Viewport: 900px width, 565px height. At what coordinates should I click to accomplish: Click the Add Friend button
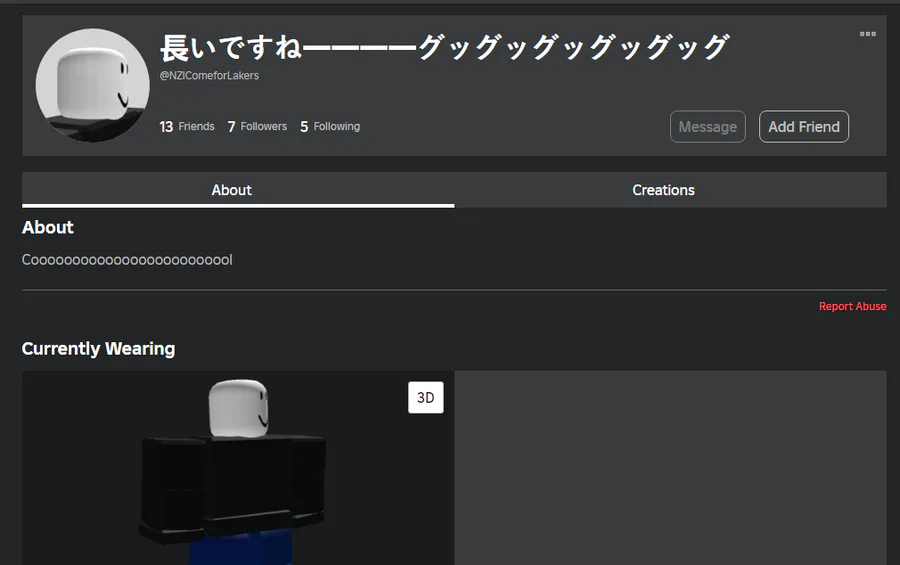(x=804, y=126)
